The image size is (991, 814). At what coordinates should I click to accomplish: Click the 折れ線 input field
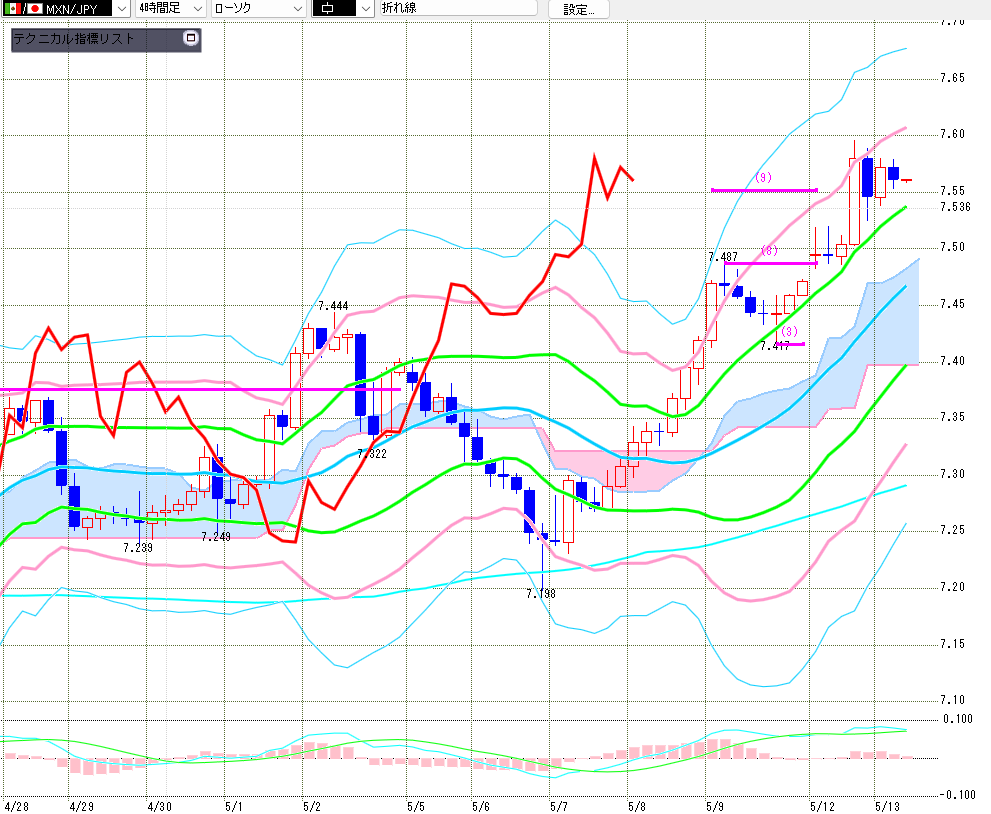click(x=458, y=8)
